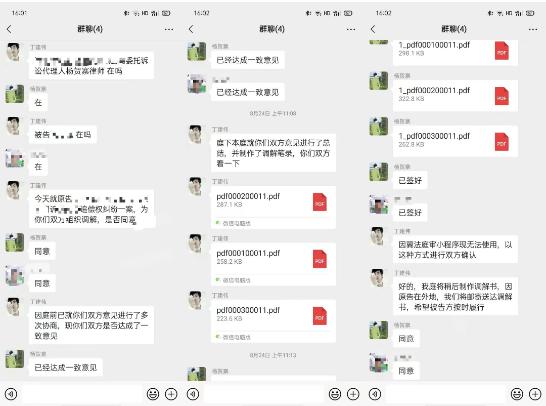Open the file pdf000300011.pdf sized 223.6 KB

273,321
